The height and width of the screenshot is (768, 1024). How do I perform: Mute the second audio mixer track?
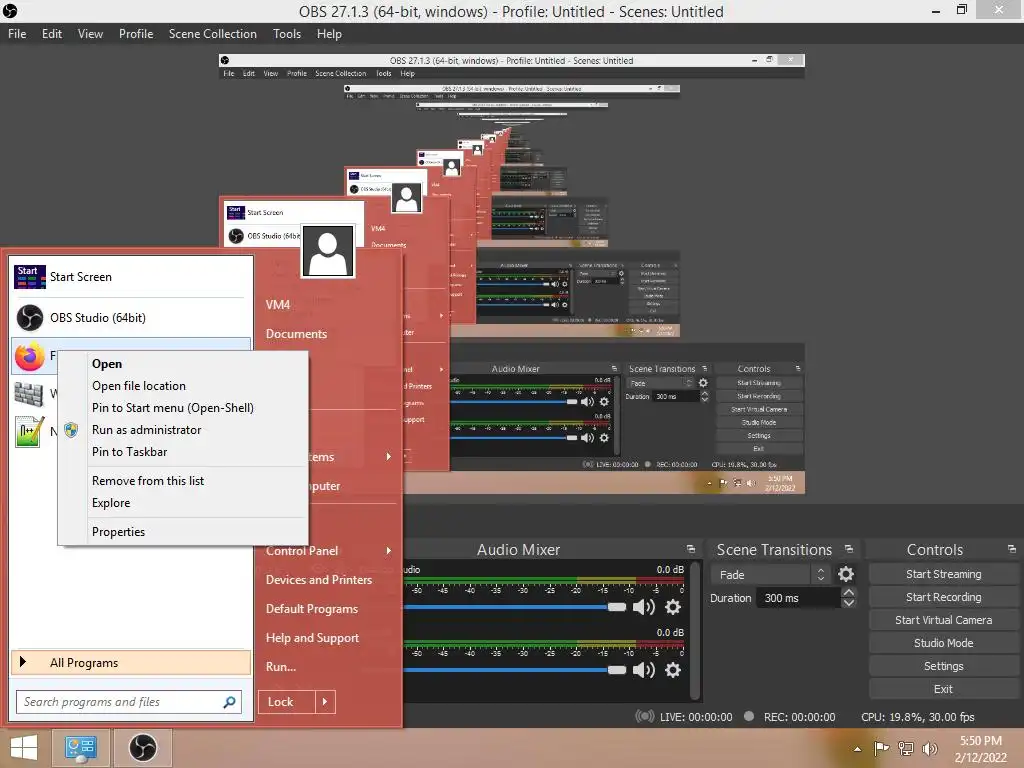(x=643, y=670)
